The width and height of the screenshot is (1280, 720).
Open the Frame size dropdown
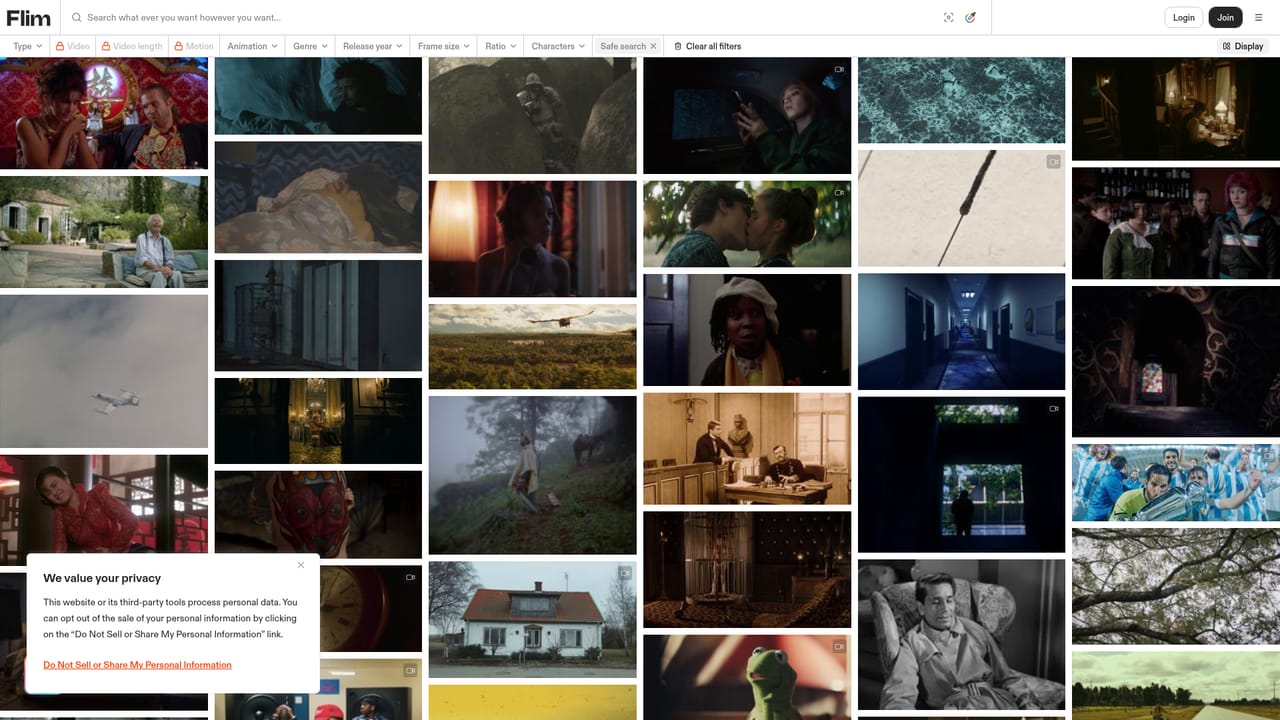pyautogui.click(x=444, y=46)
